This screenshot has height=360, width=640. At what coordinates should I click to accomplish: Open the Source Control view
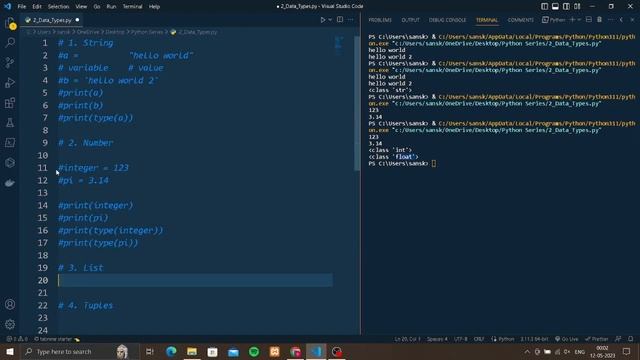10,62
